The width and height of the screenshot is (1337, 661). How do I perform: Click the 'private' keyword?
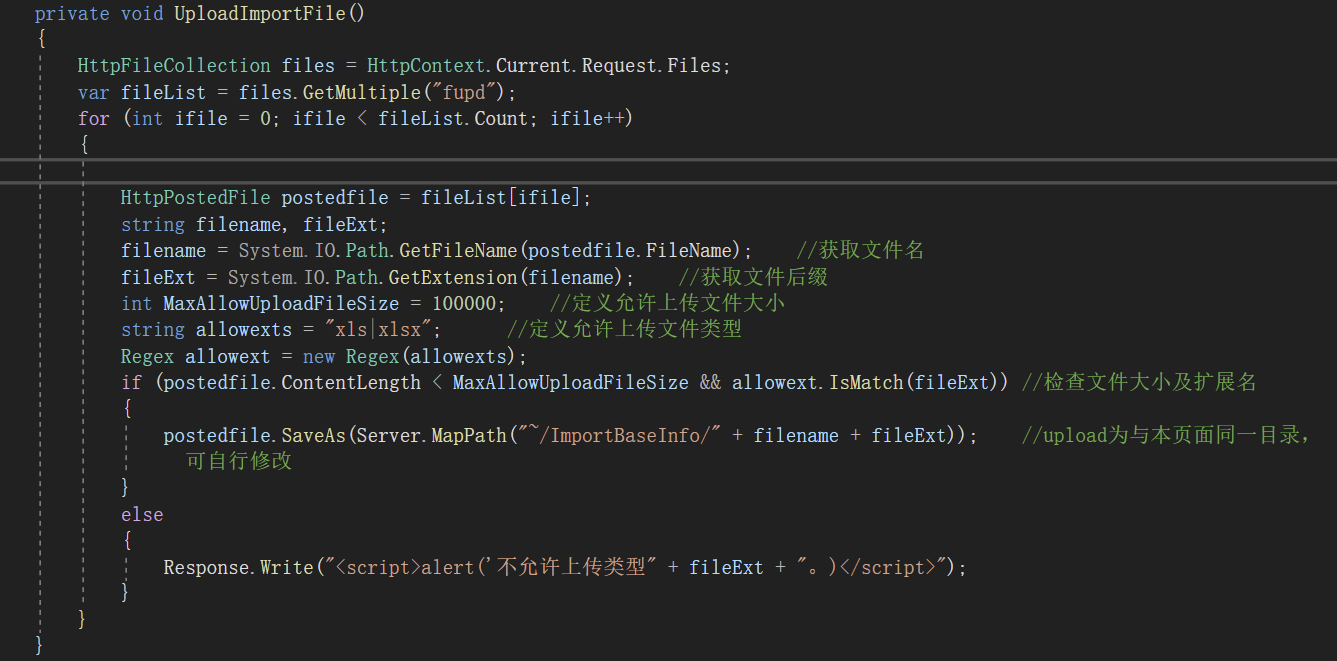(72, 14)
